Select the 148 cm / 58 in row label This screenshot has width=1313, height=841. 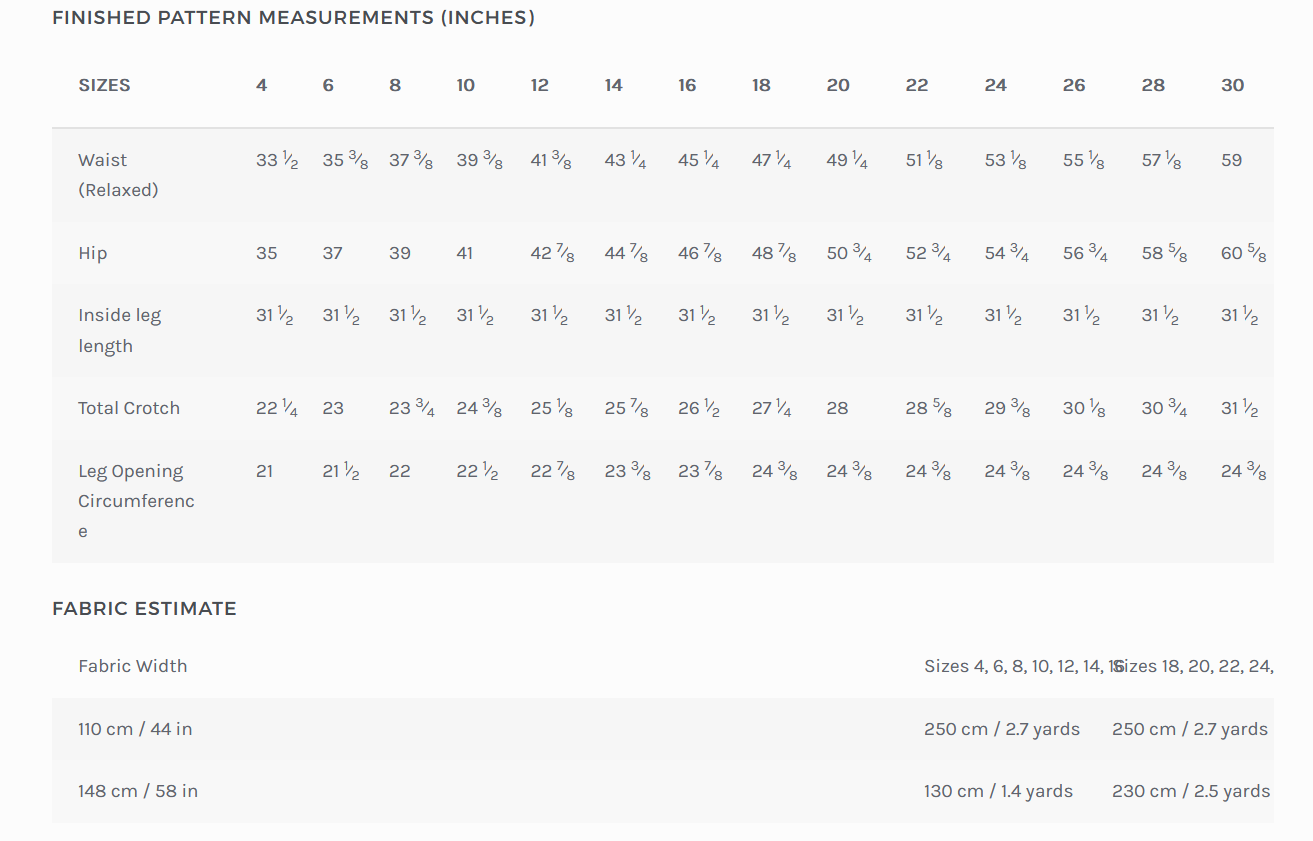[x=138, y=791]
